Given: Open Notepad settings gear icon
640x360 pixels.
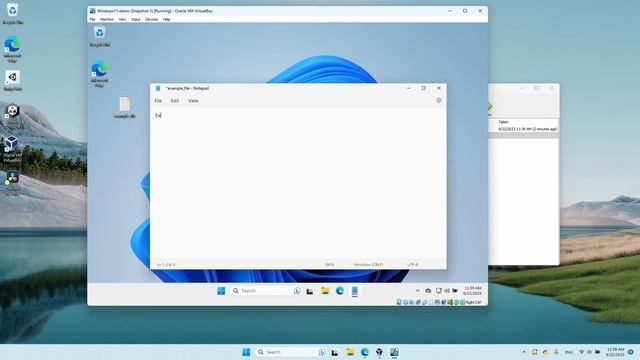Looking at the screenshot, I should (439, 100).
